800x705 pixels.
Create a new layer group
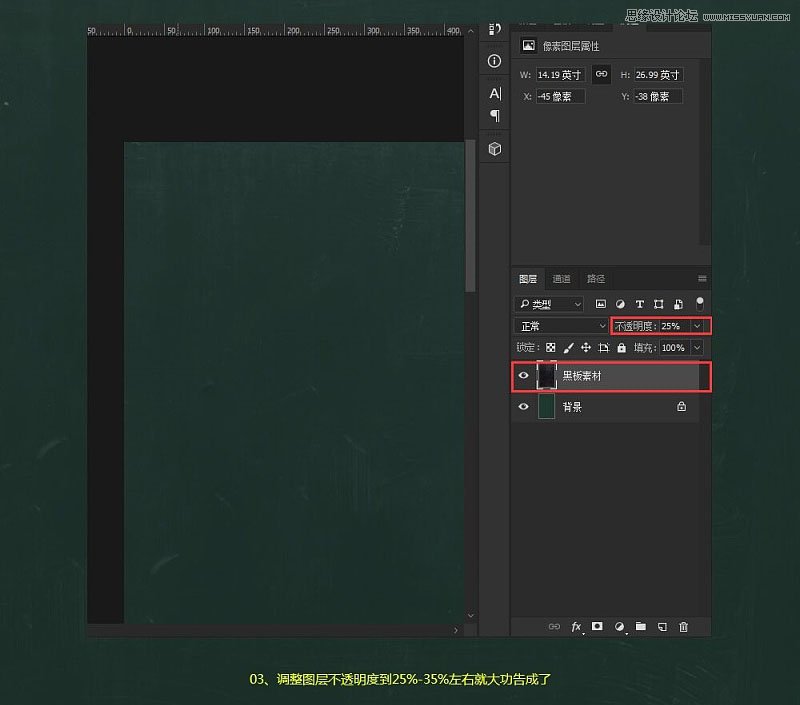tap(641, 627)
